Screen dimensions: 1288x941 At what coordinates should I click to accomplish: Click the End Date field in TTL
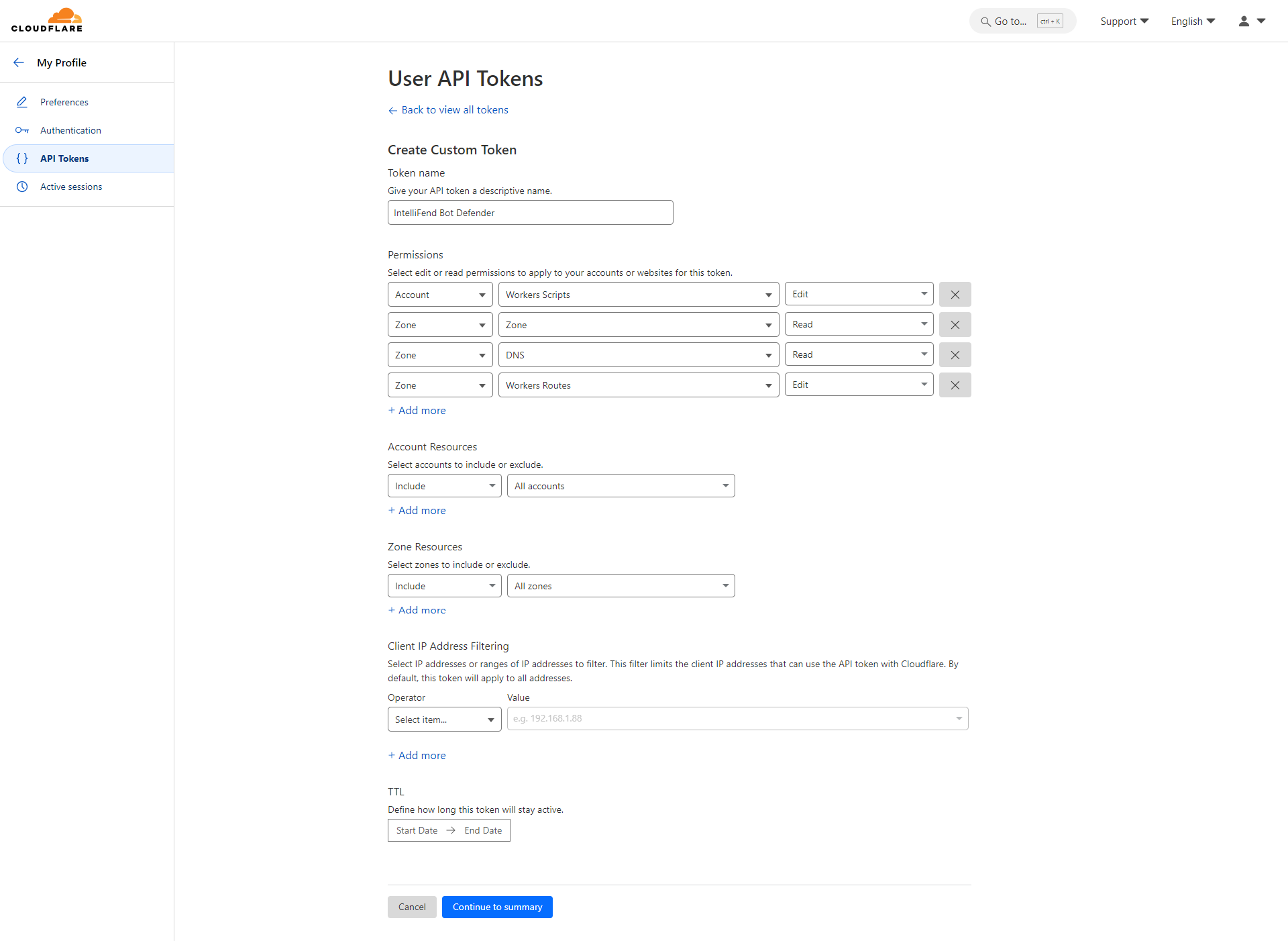(483, 831)
